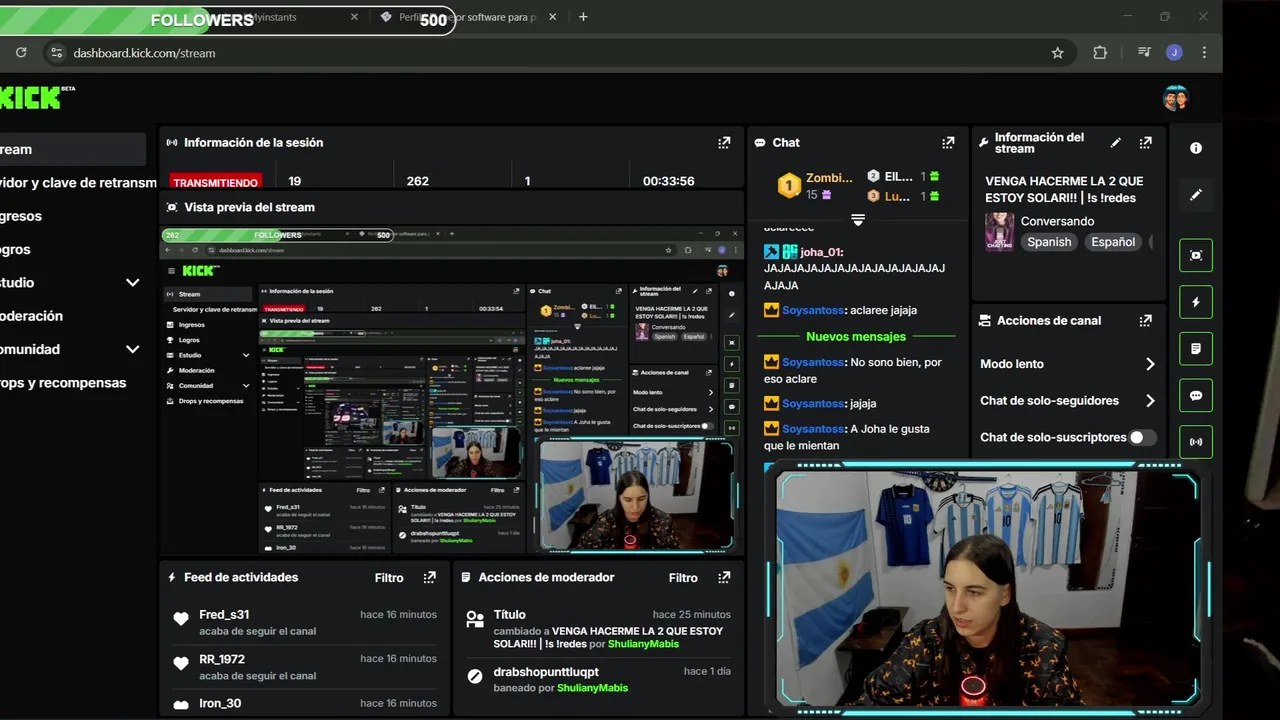Pop out the Feed de actividades panel
The width and height of the screenshot is (1280, 720).
click(429, 577)
